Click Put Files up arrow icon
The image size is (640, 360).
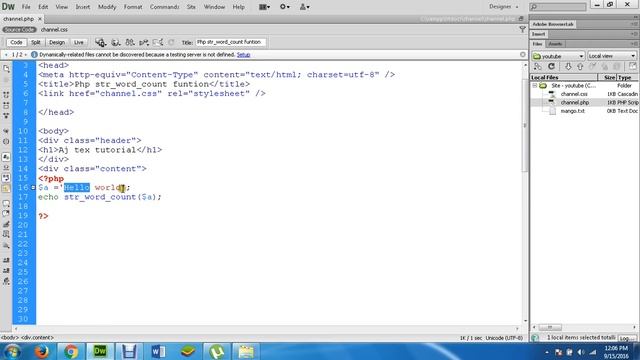(x=580, y=67)
